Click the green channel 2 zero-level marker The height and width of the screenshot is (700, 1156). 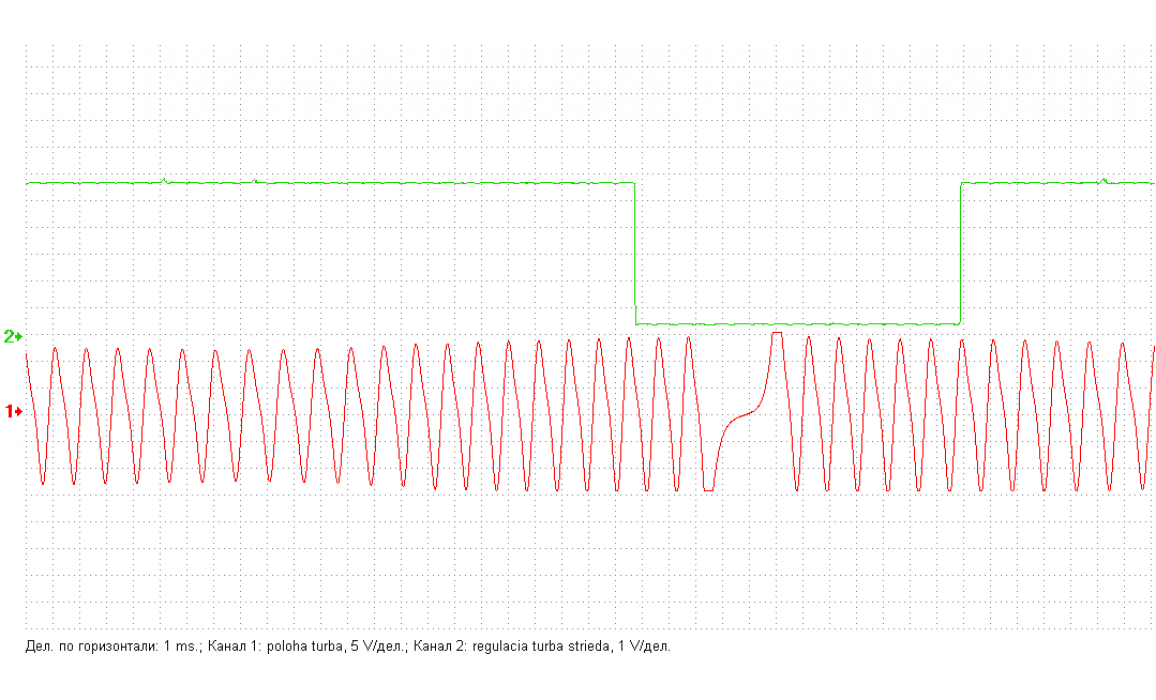pyautogui.click(x=13, y=336)
